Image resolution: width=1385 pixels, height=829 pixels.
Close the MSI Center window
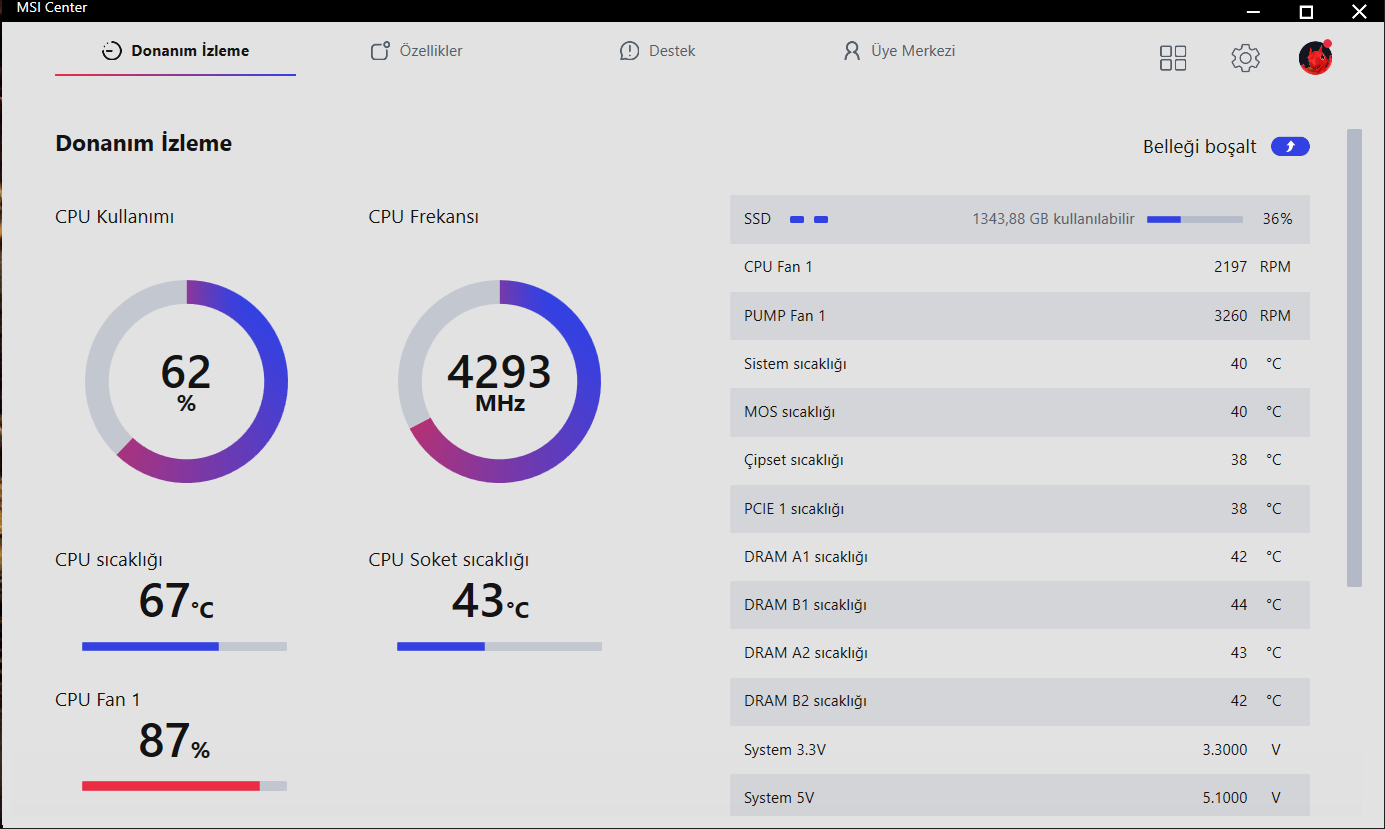coord(1358,11)
